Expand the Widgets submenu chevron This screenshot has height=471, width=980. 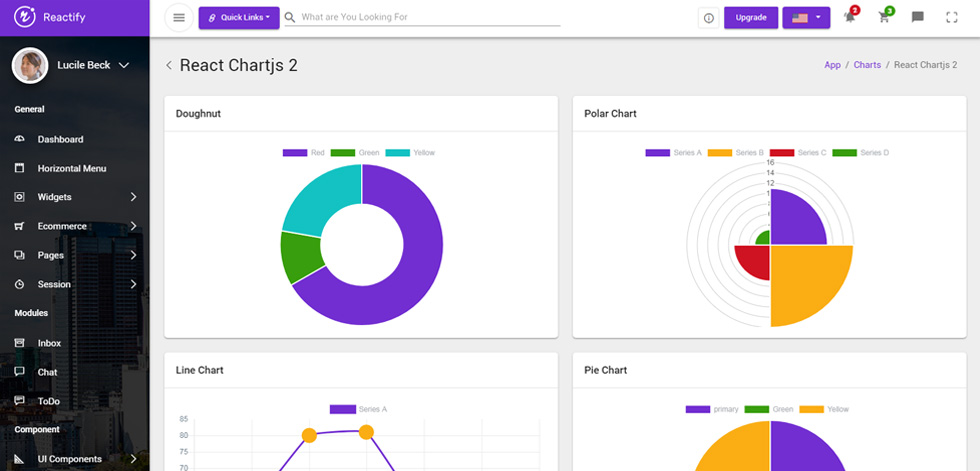[x=133, y=197]
